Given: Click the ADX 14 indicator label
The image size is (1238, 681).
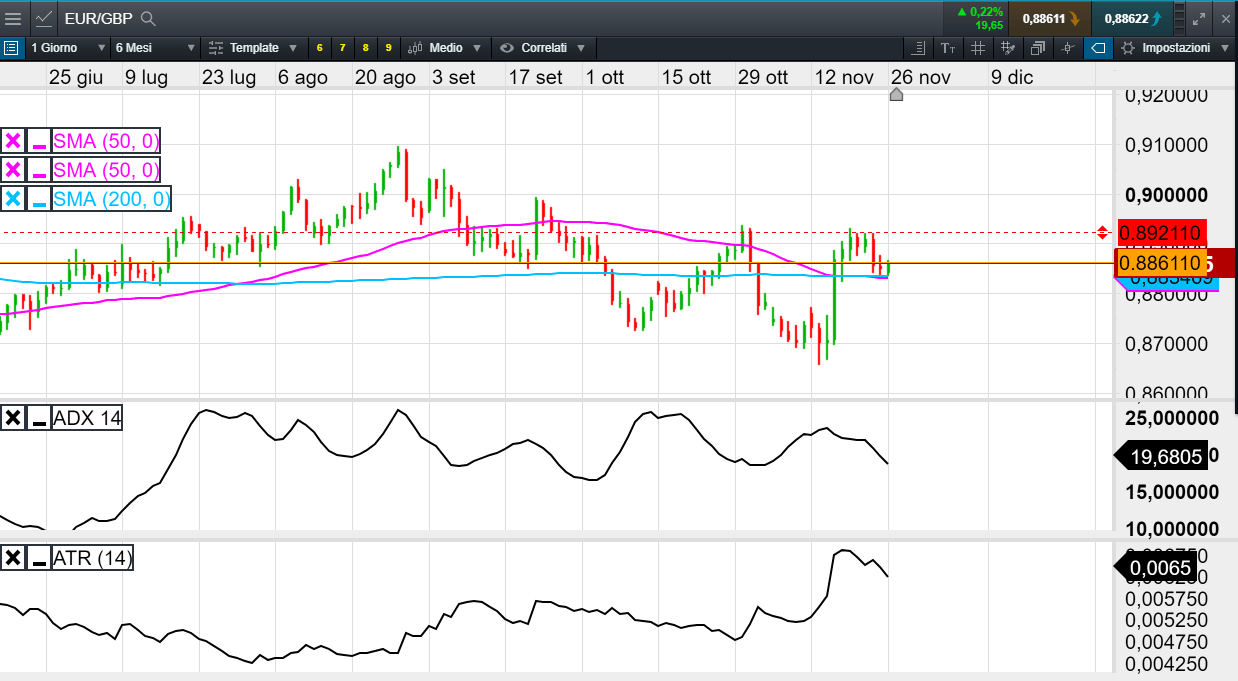Looking at the screenshot, I should [x=87, y=418].
